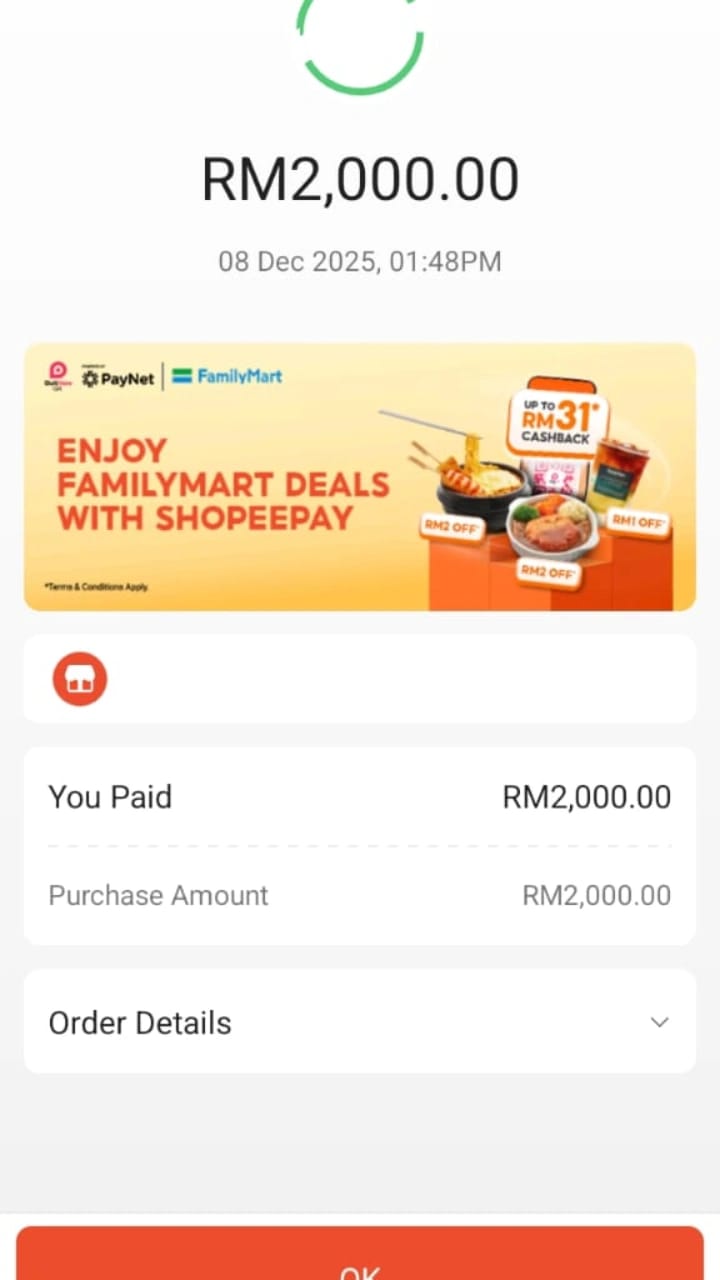Select the You Paid RM2,000.00 value

586,797
